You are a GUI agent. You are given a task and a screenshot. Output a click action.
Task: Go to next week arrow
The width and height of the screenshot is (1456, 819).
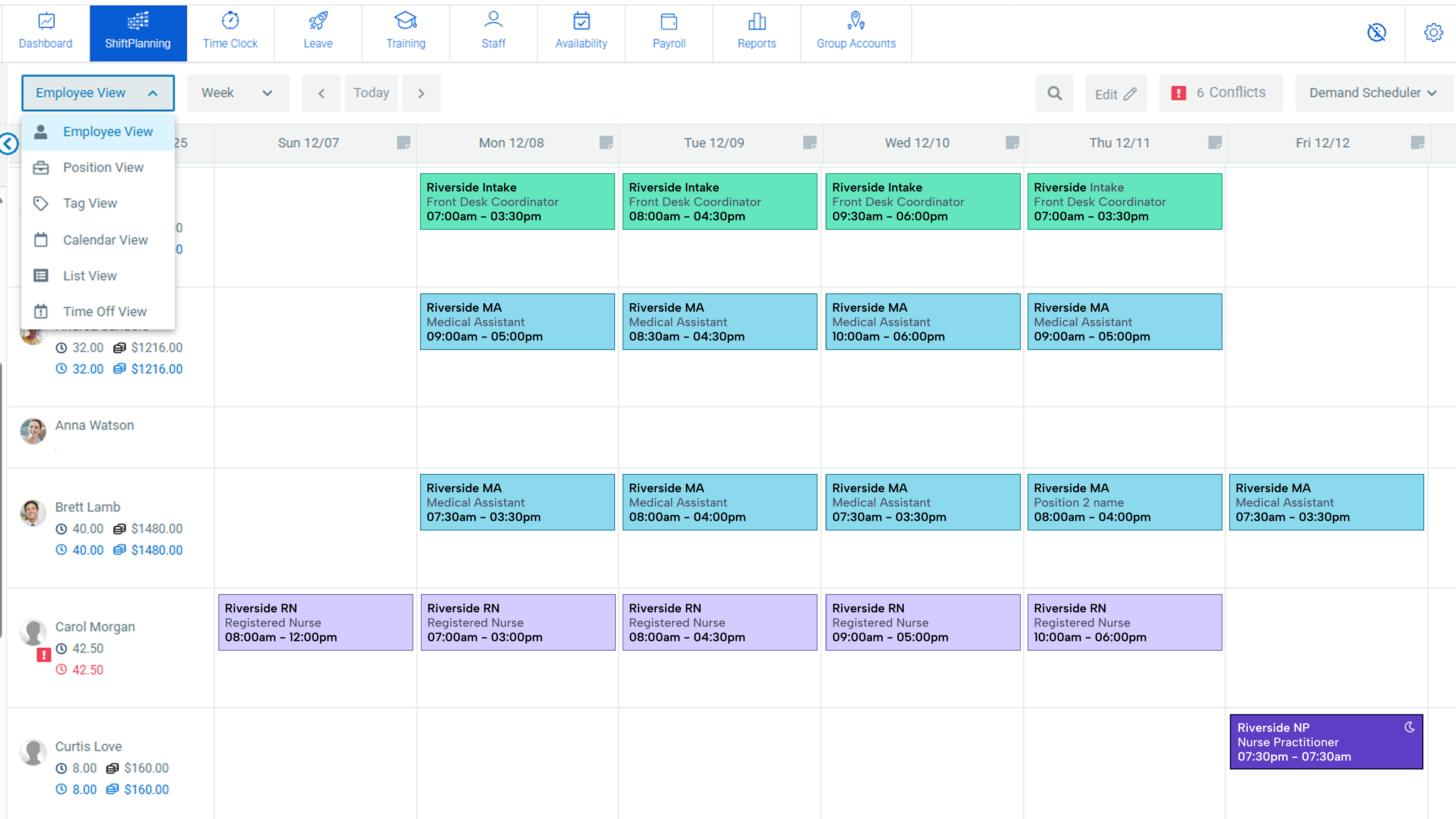(421, 93)
